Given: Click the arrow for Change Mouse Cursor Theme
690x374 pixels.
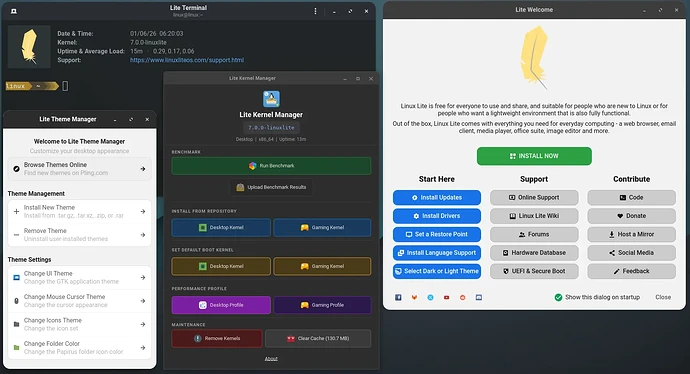Looking at the screenshot, I should tap(143, 301).
